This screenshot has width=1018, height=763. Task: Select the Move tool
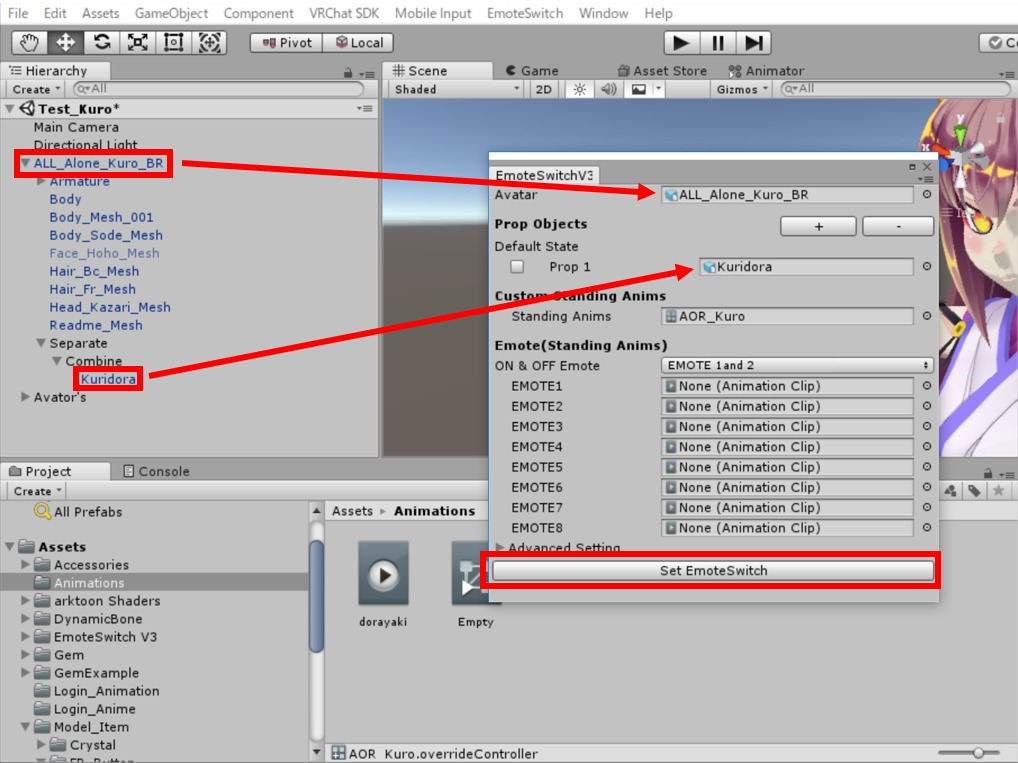point(65,43)
